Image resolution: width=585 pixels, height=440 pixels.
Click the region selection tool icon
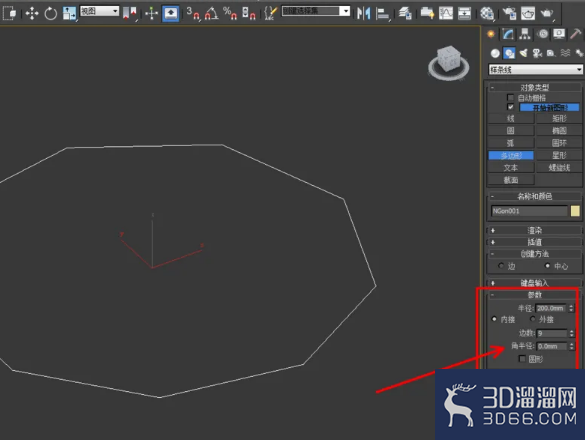tap(9, 13)
